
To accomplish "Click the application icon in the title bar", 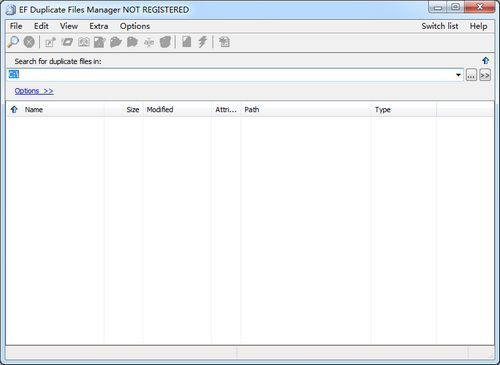I will point(11,10).
